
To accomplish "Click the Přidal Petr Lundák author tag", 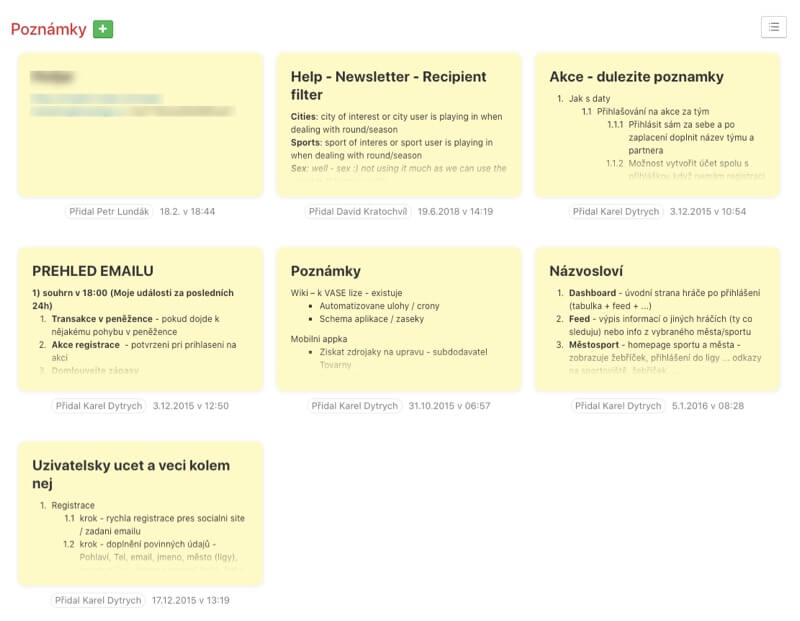I will coord(109,211).
